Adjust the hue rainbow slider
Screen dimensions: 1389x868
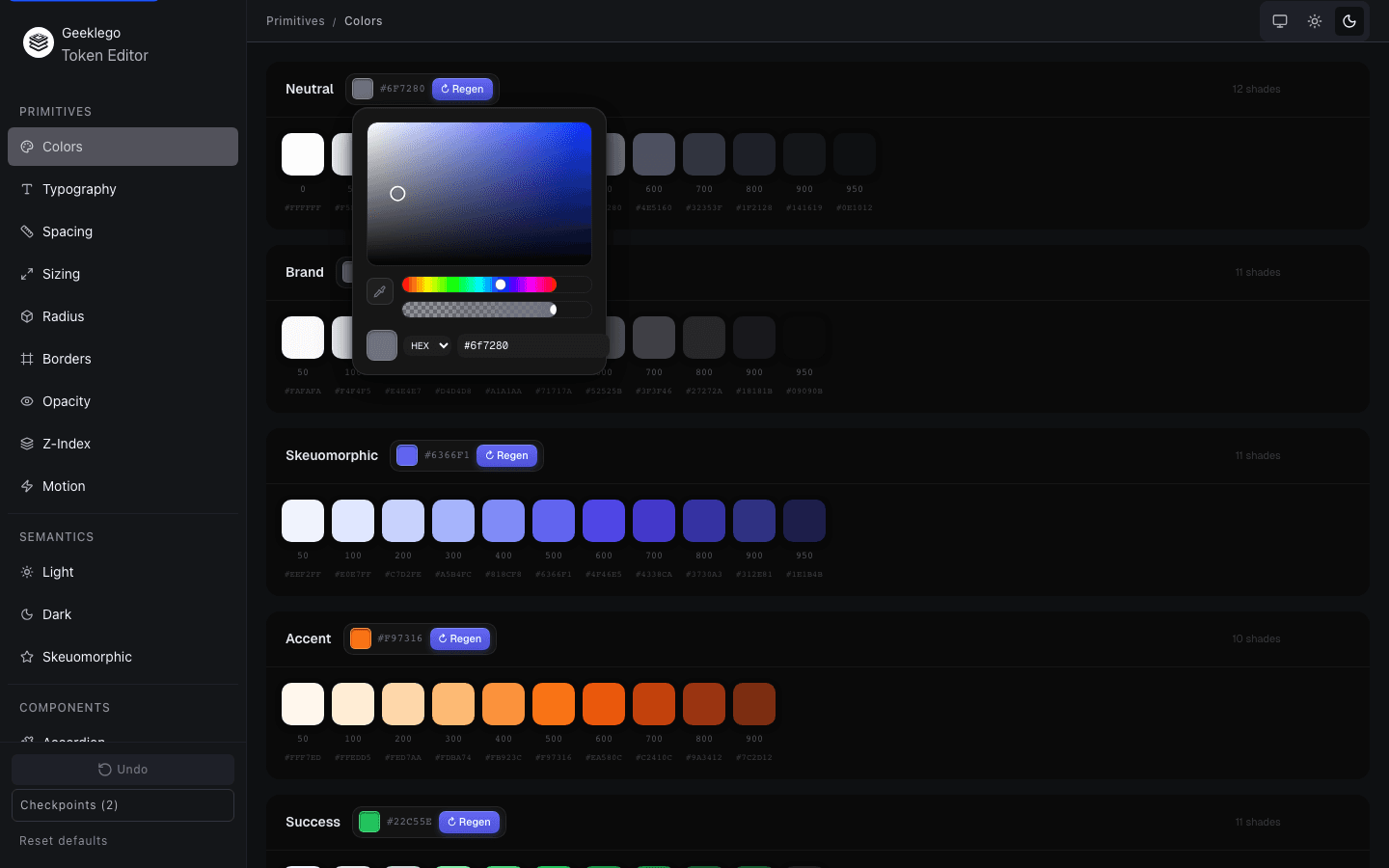click(x=497, y=285)
